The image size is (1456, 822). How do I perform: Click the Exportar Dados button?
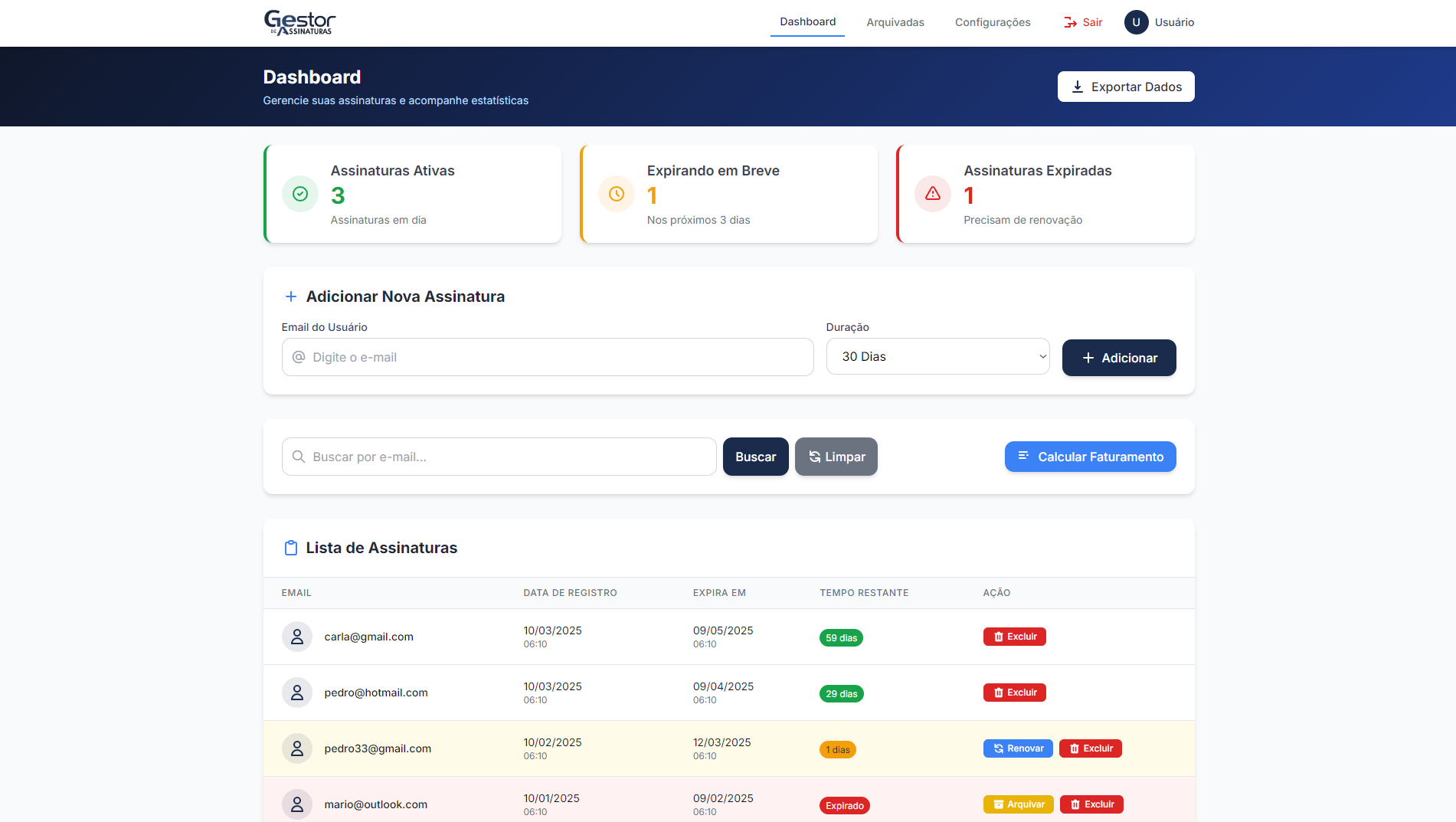[x=1126, y=87]
